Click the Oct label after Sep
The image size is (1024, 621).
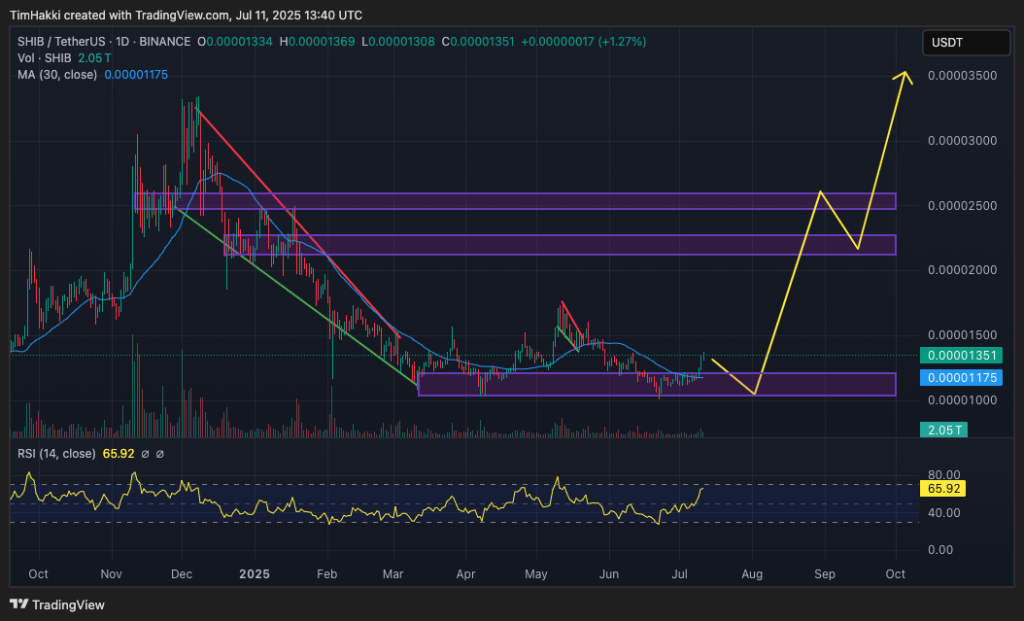(895, 574)
